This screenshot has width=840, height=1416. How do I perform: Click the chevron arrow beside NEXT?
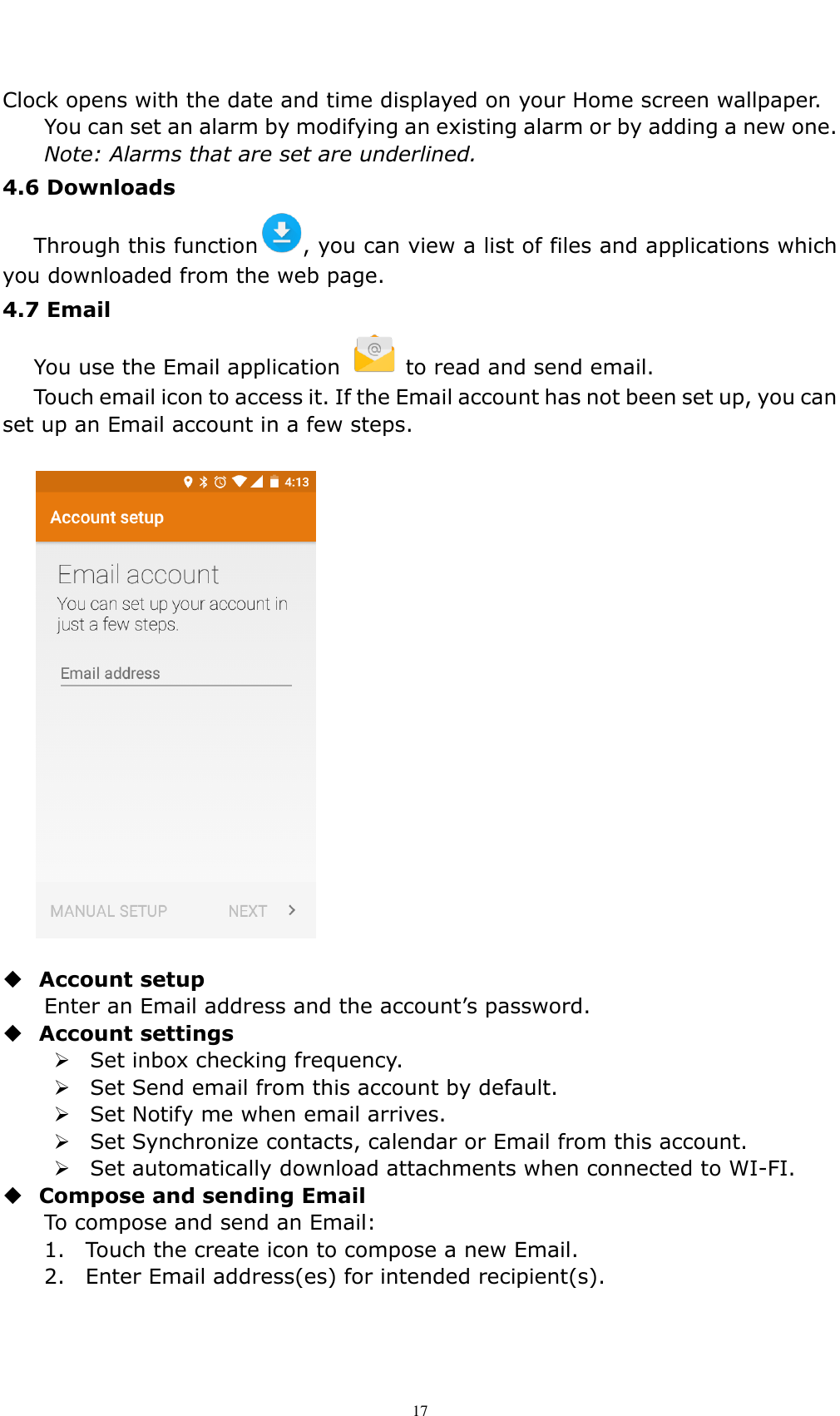292,910
